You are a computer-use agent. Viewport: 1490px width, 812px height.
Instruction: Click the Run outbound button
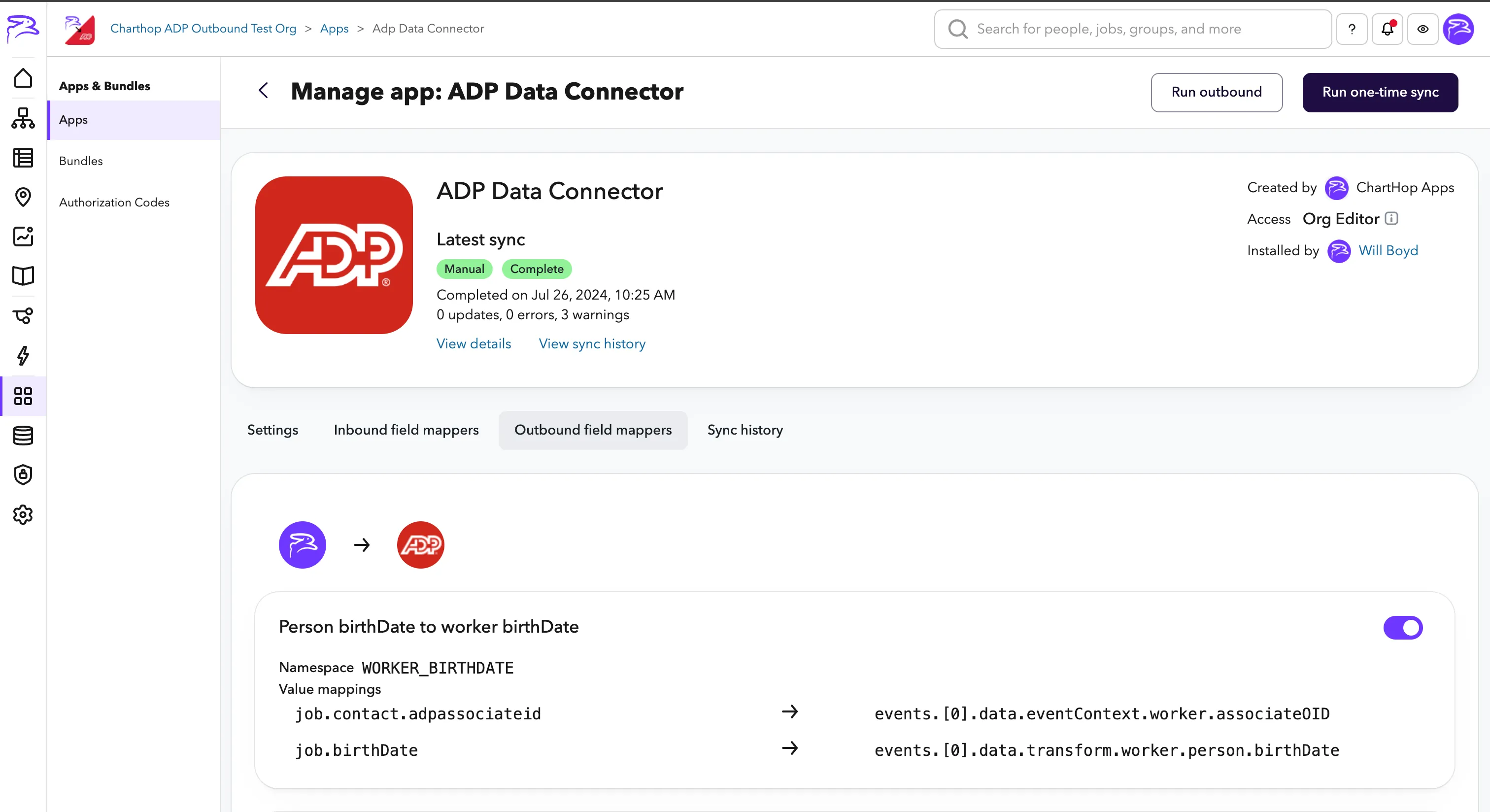[x=1217, y=92]
